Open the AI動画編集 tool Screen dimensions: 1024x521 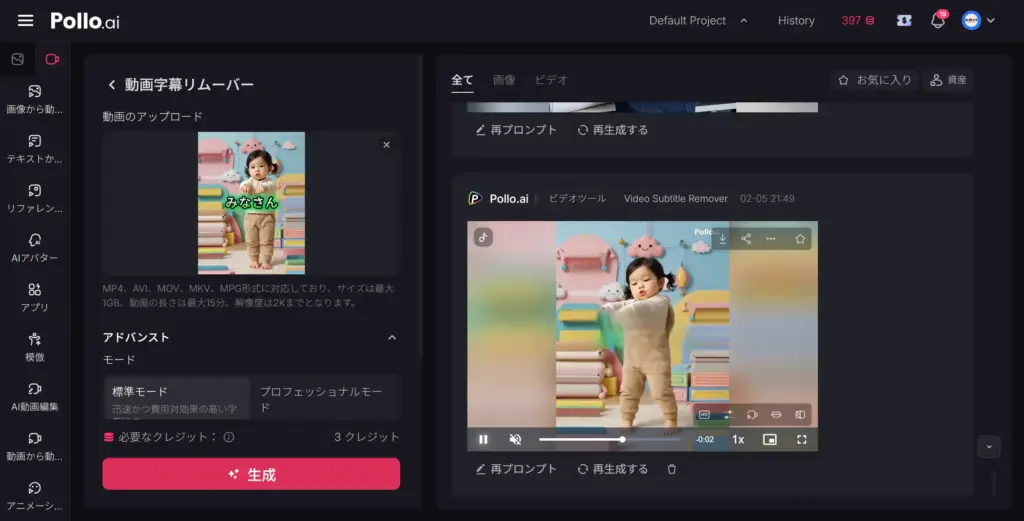(35, 397)
